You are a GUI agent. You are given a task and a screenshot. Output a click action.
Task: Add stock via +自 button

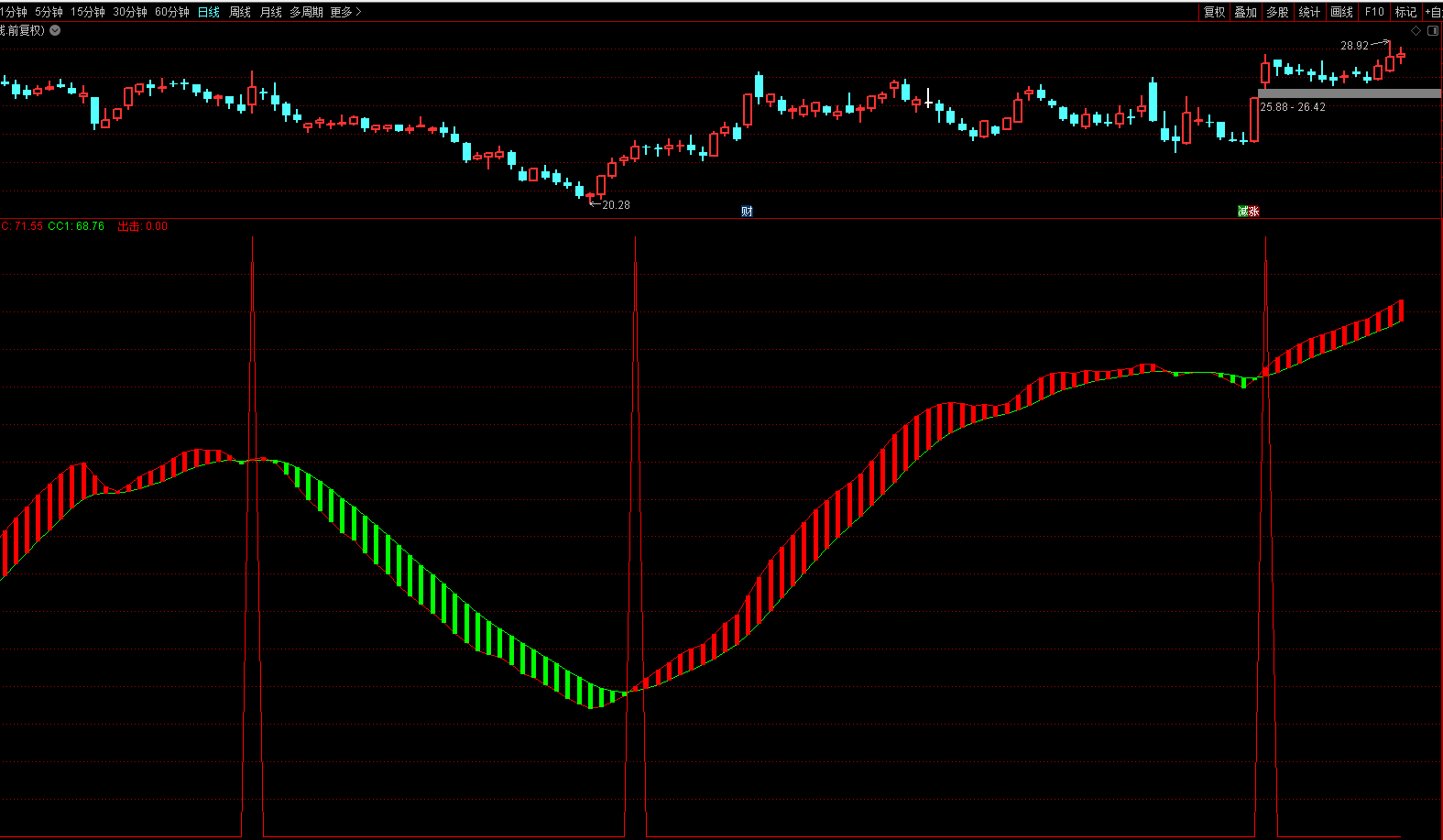1434,12
